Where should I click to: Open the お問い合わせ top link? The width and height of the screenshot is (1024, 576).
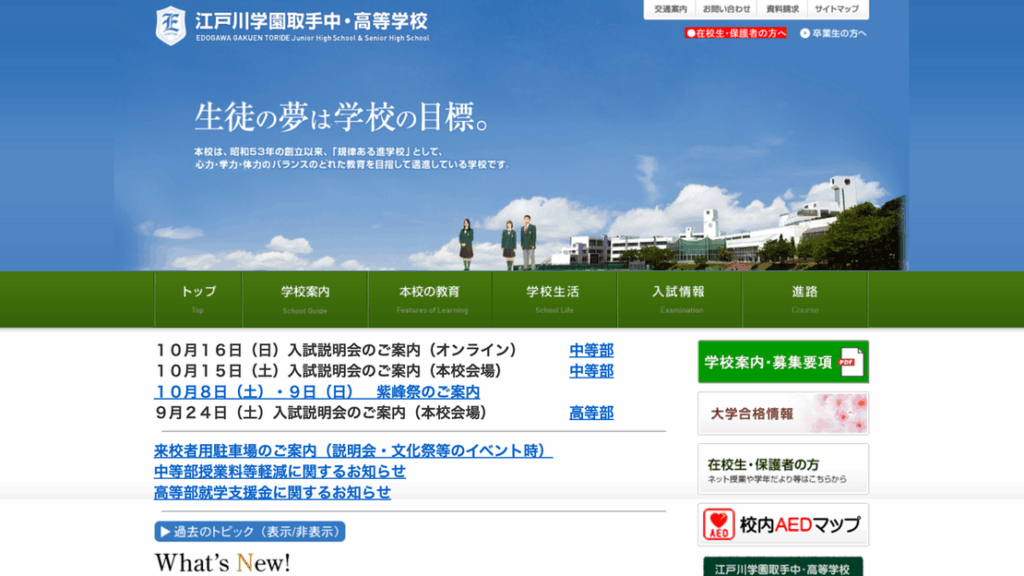pyautogui.click(x=727, y=9)
